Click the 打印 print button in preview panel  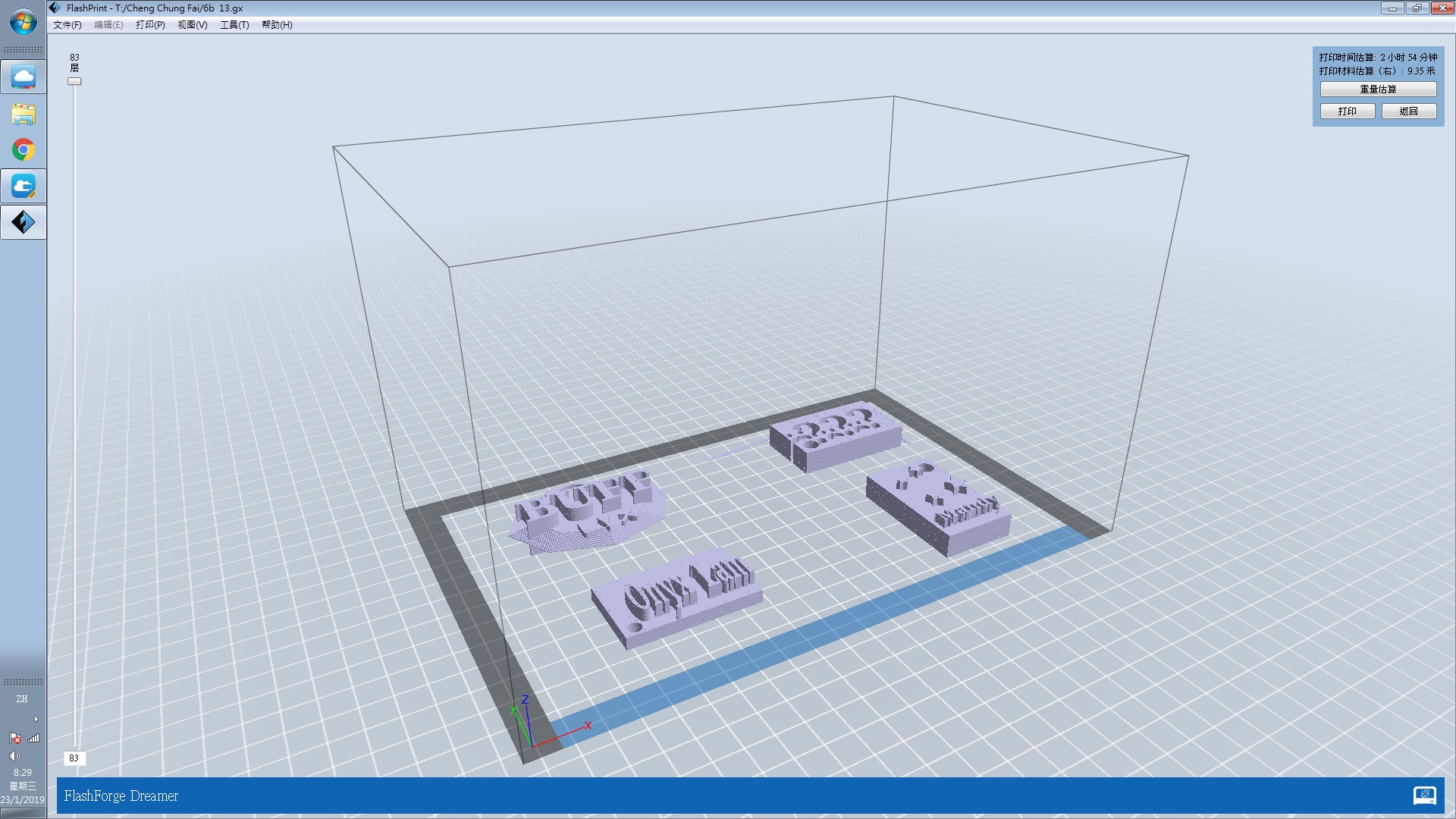pyautogui.click(x=1348, y=111)
